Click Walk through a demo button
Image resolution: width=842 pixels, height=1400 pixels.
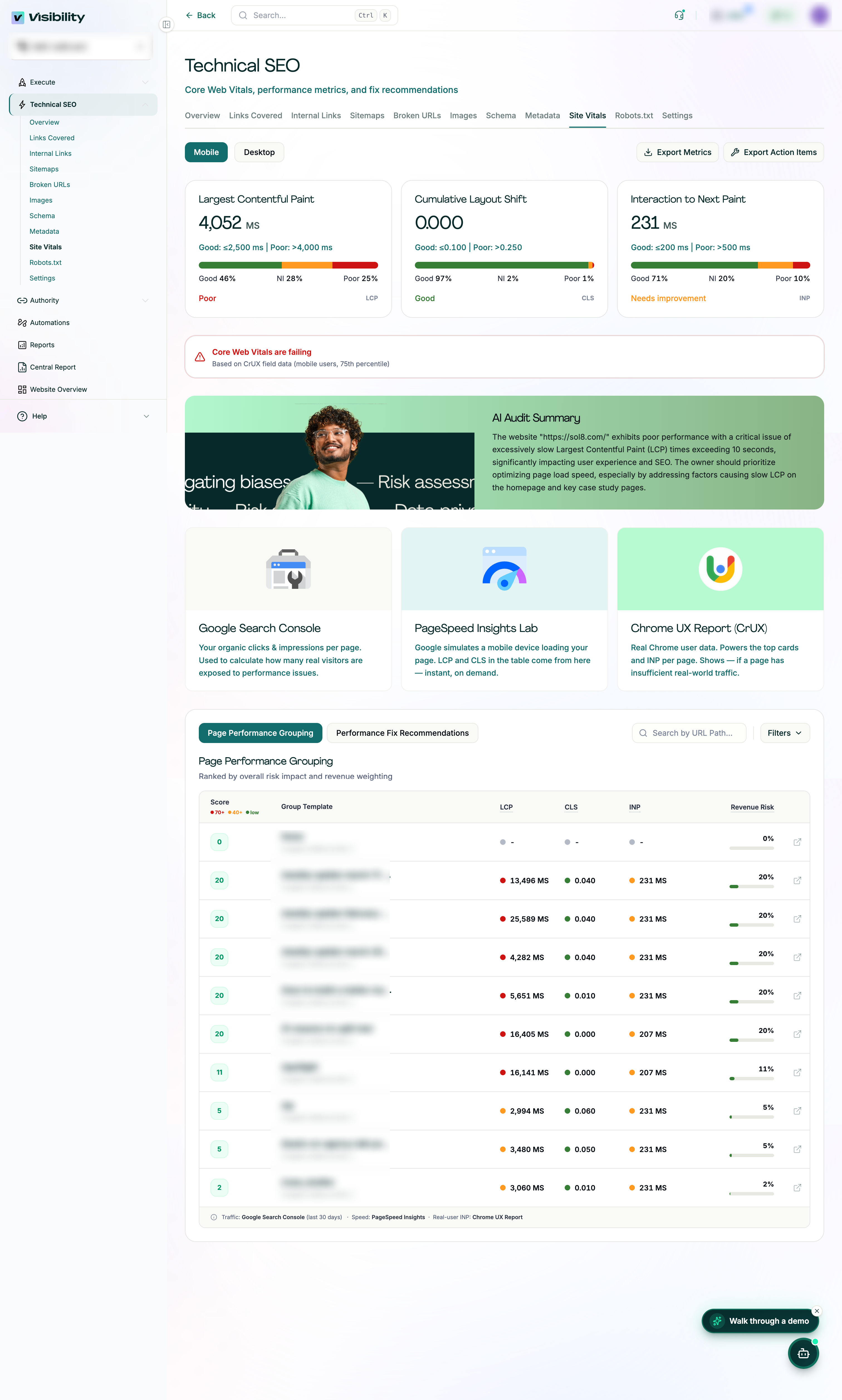tap(760, 1321)
